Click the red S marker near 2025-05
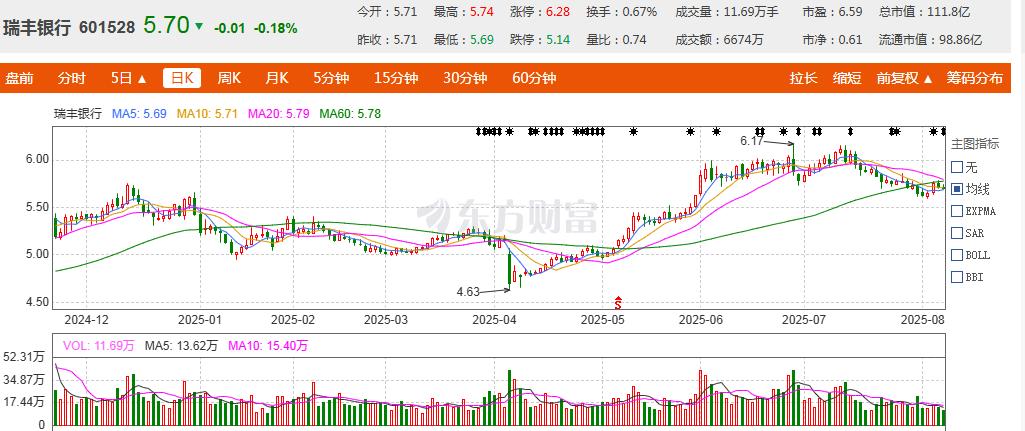The height and width of the screenshot is (431, 1025). pos(618,302)
